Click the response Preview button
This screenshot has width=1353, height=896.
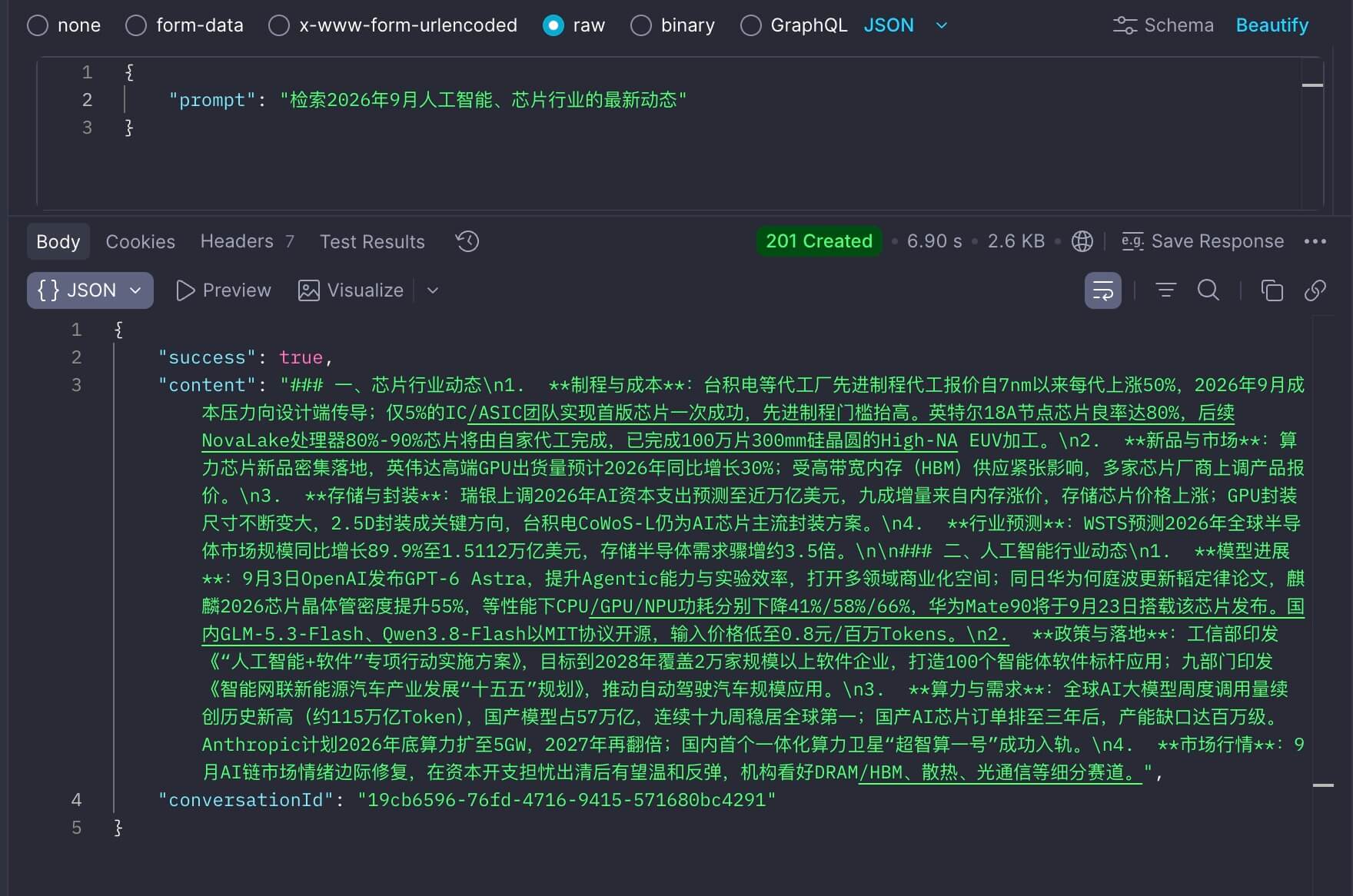pyautogui.click(x=224, y=290)
